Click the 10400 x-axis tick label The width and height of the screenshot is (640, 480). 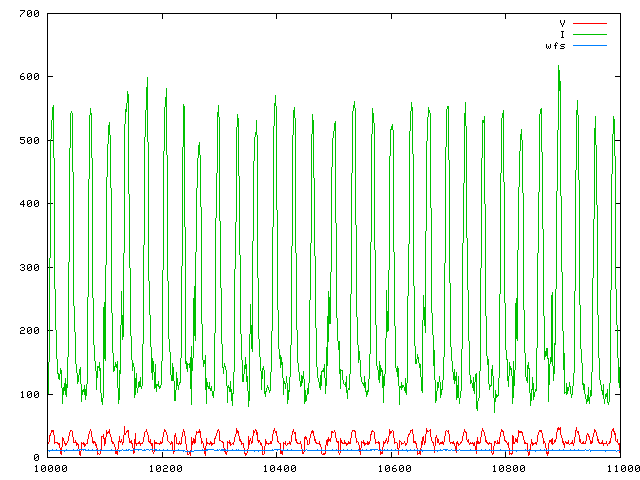pyautogui.click(x=278, y=468)
